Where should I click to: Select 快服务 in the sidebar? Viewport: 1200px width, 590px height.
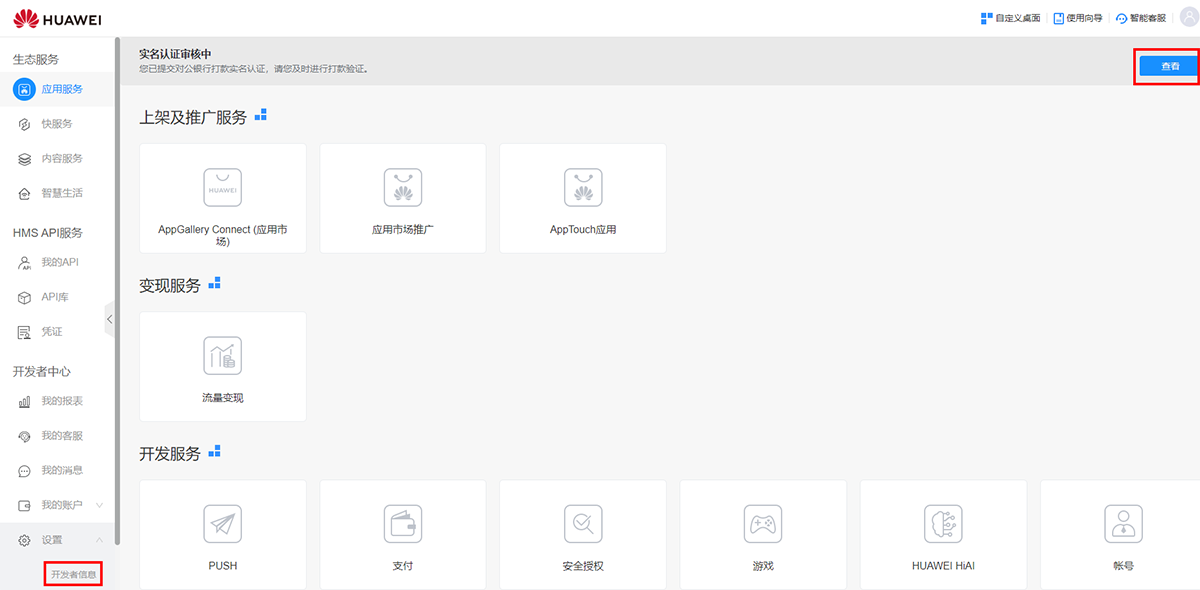coord(56,124)
